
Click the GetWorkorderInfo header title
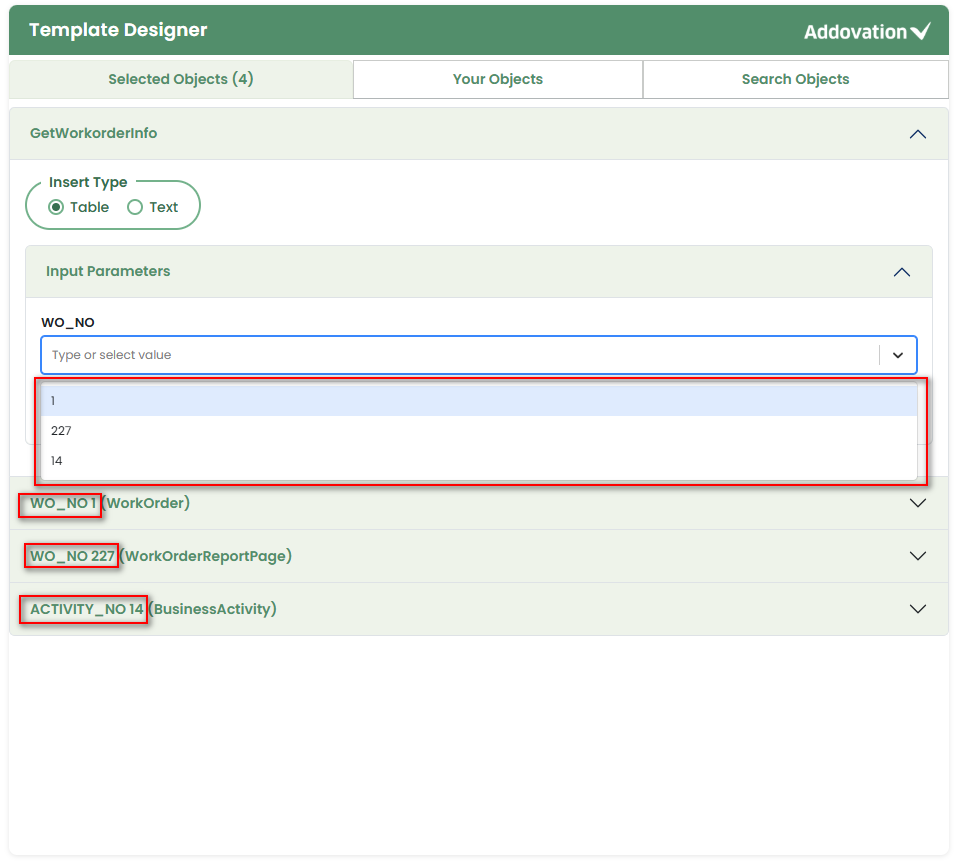[94, 133]
